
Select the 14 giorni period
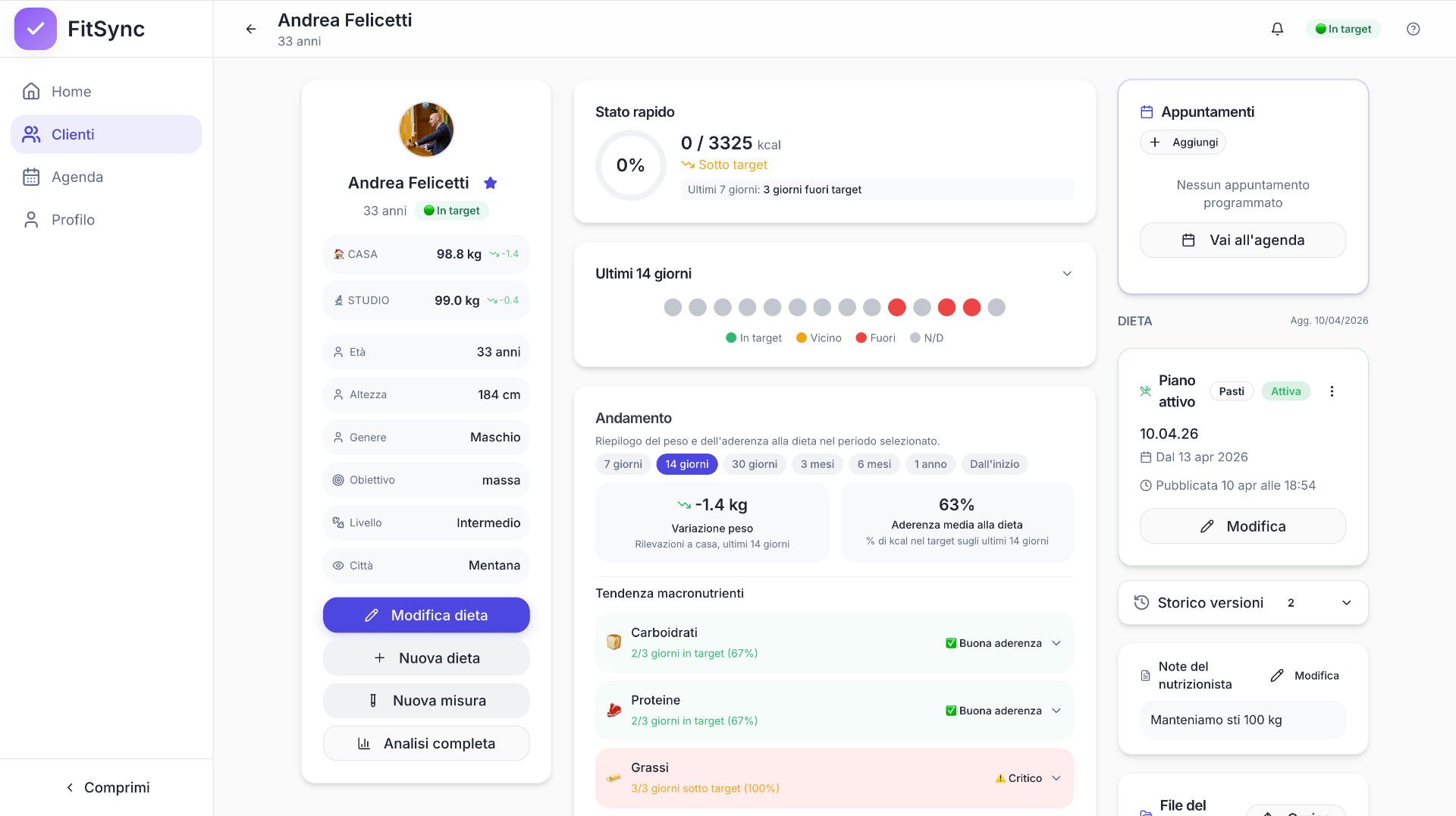(687, 464)
